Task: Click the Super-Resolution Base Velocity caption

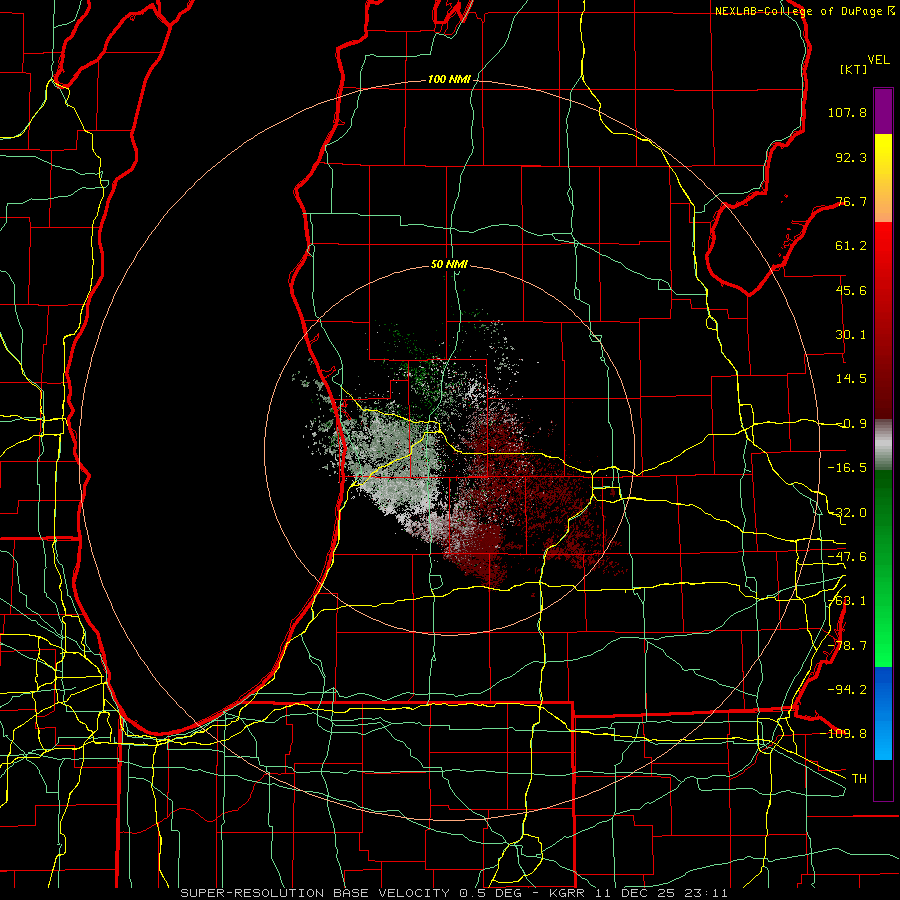Action: pyautogui.click(x=454, y=893)
